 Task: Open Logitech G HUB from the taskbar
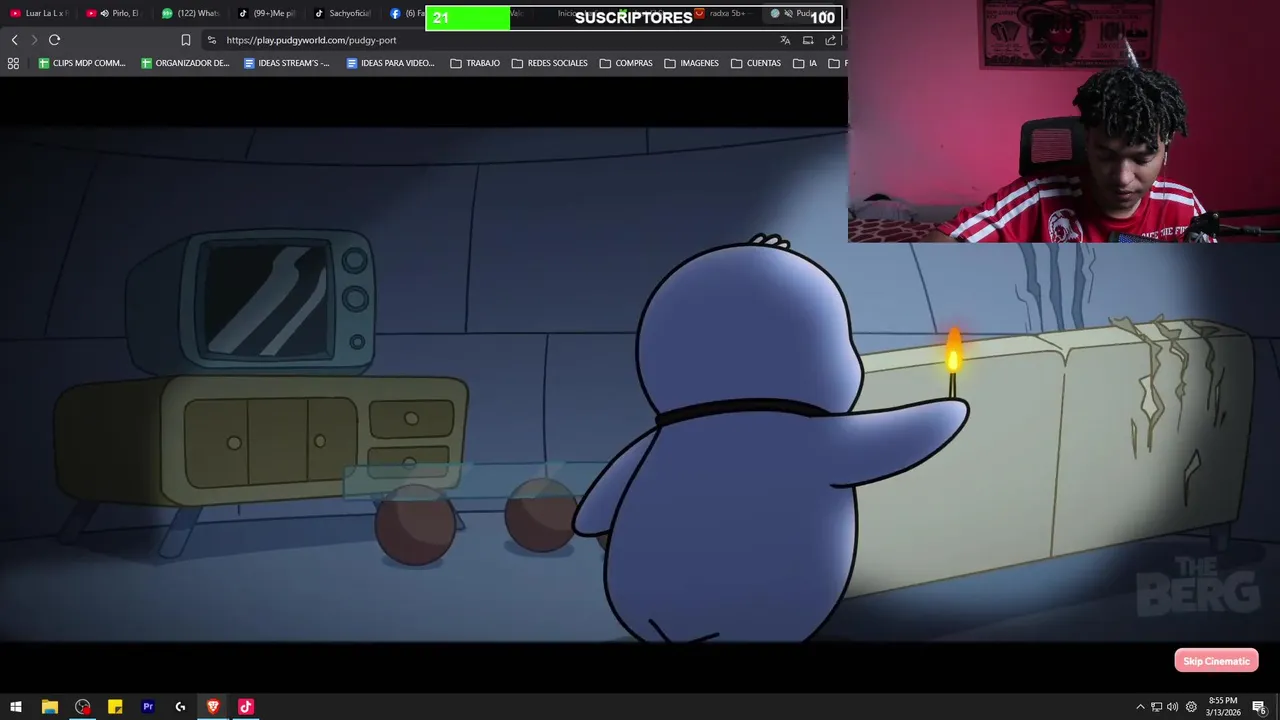click(180, 707)
